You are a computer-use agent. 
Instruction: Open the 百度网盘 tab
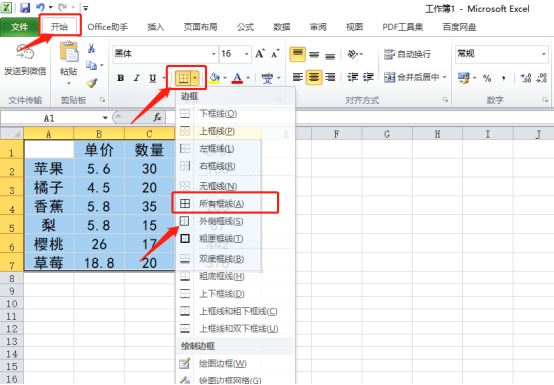[x=459, y=27]
